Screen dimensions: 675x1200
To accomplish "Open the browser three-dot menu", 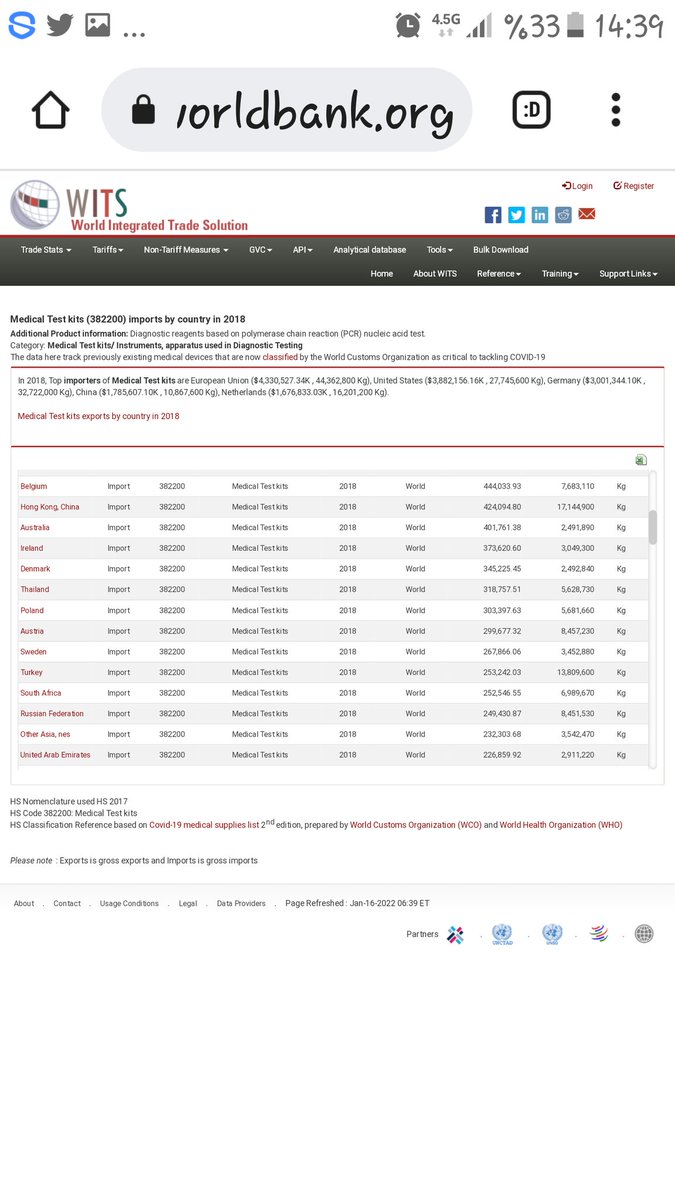I will click(x=616, y=110).
